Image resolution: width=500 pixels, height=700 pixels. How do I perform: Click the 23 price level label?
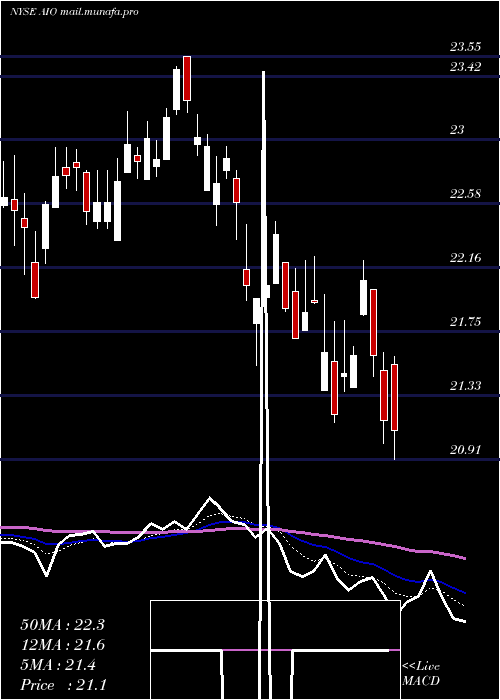point(457,130)
